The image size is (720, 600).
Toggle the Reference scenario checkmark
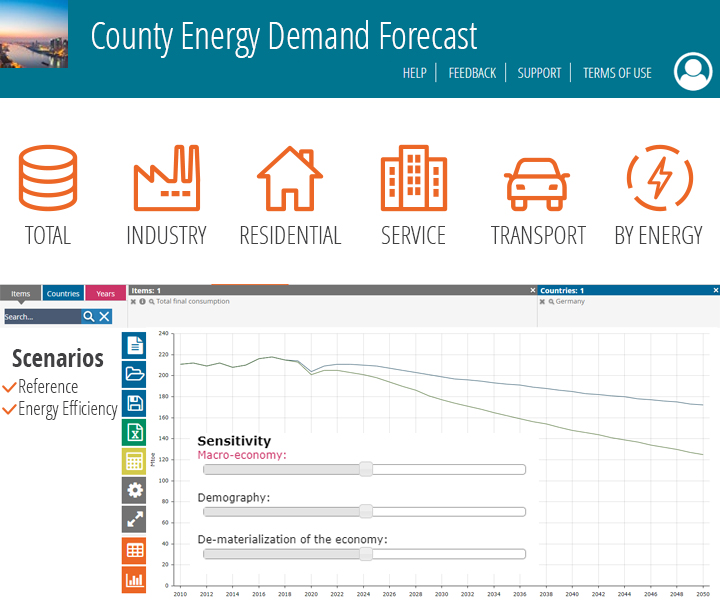click(10, 387)
